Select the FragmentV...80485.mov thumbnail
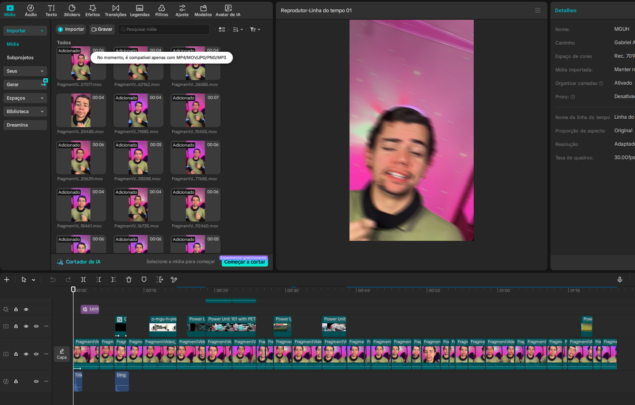Image resolution: width=635 pixels, height=405 pixels. pos(81,111)
